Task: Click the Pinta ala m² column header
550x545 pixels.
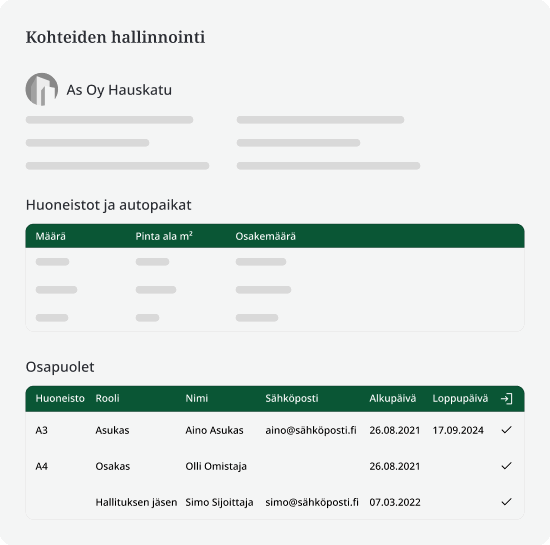Action: tap(164, 236)
